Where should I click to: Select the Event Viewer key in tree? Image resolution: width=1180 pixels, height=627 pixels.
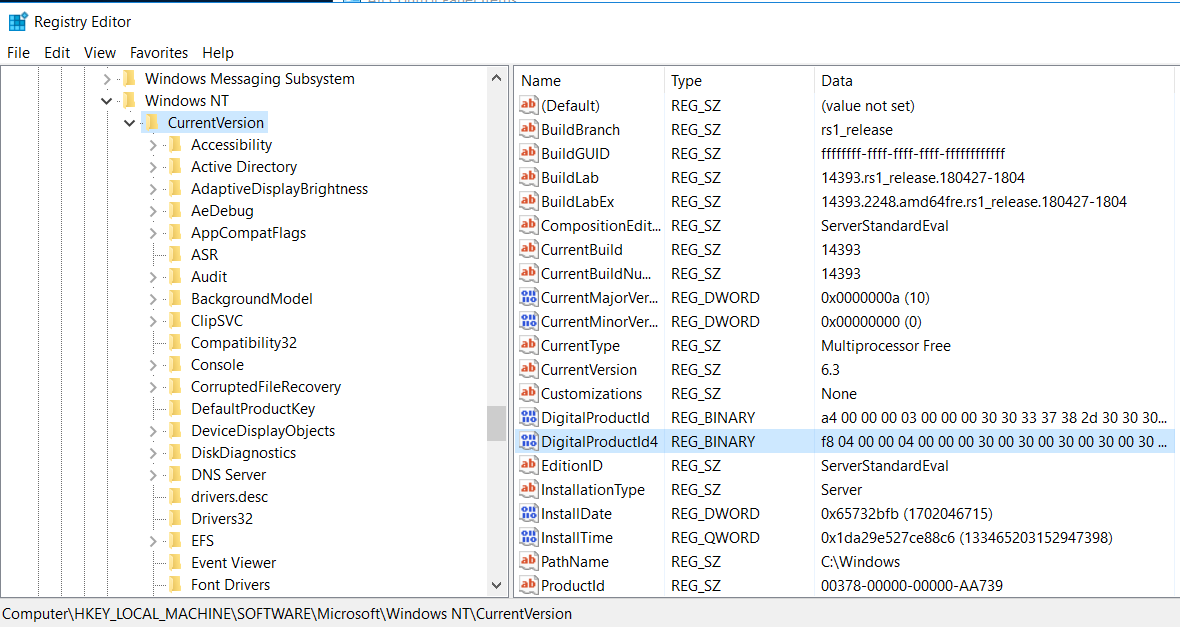point(233,563)
